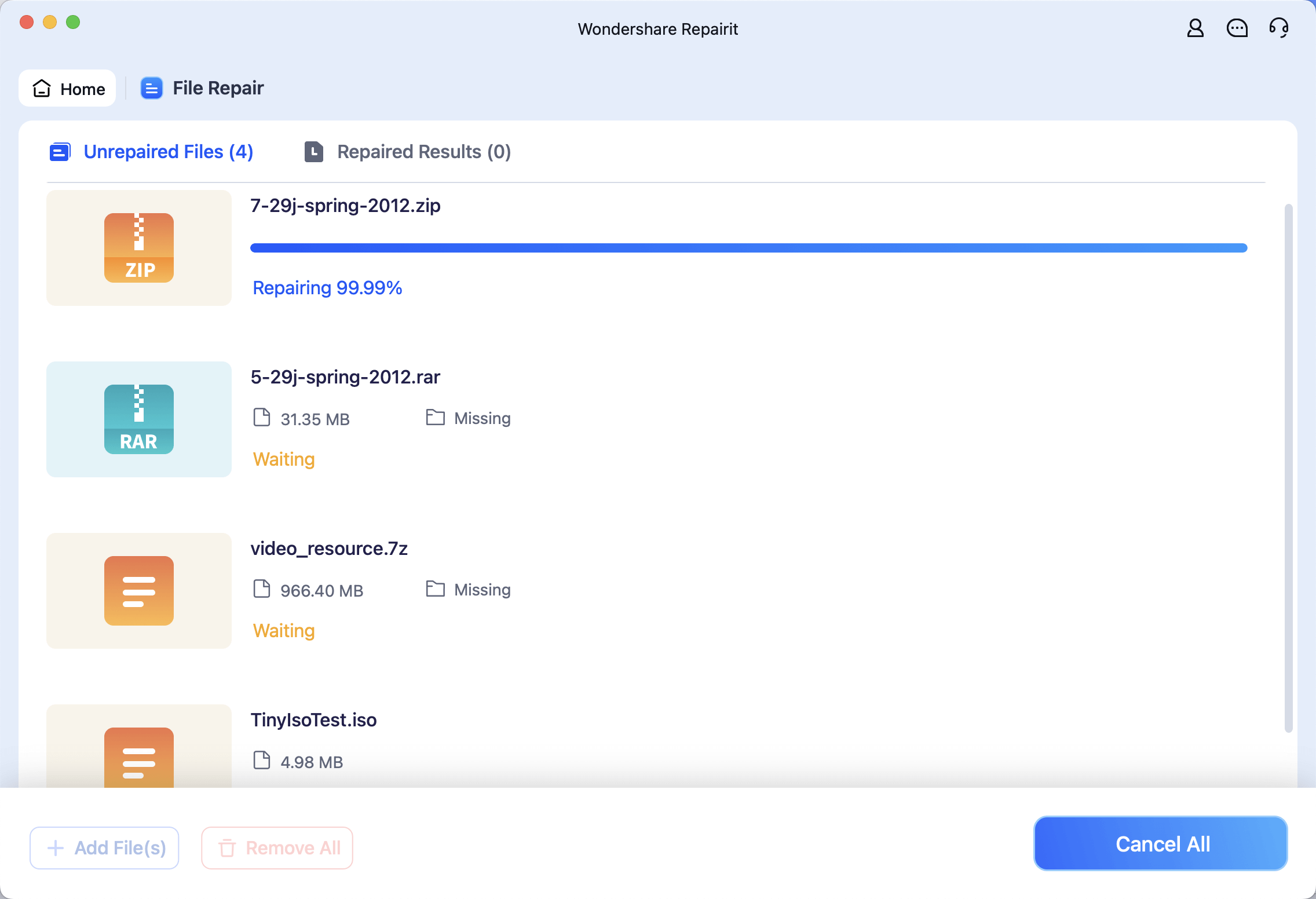This screenshot has width=1316, height=899.
Task: Close the window with the red button
Action: (x=27, y=22)
